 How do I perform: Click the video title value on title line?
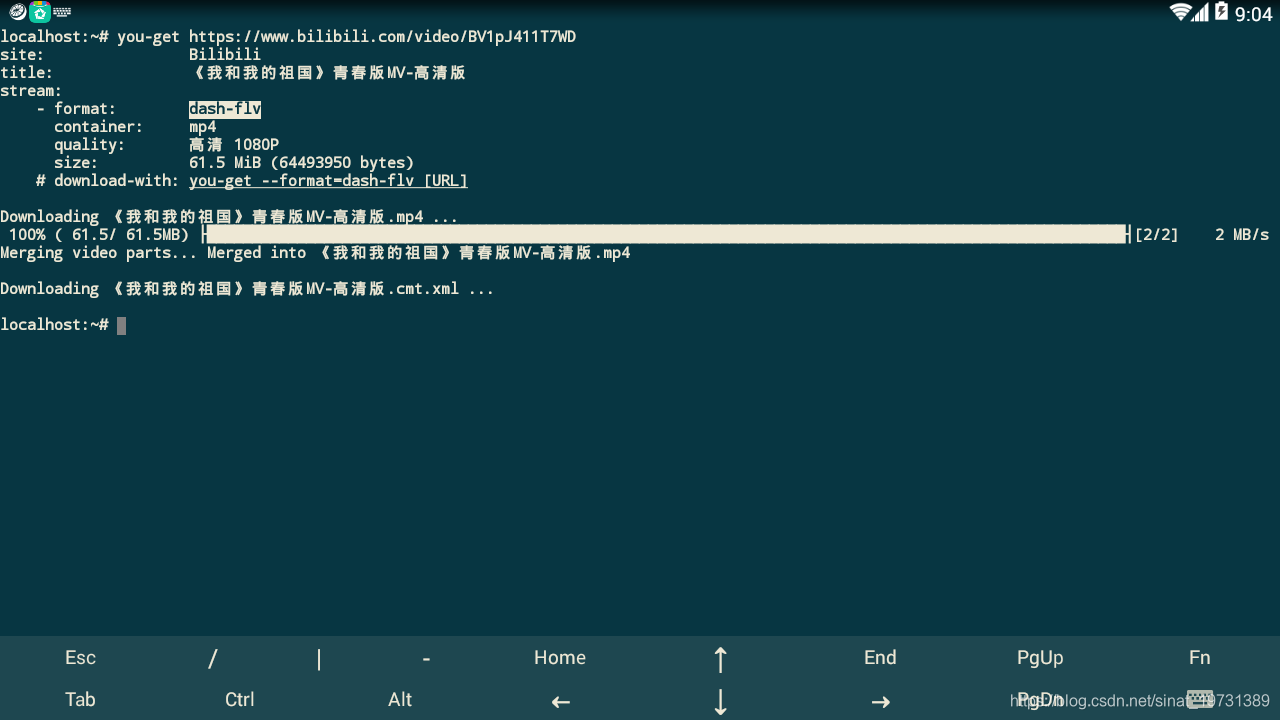click(327, 73)
